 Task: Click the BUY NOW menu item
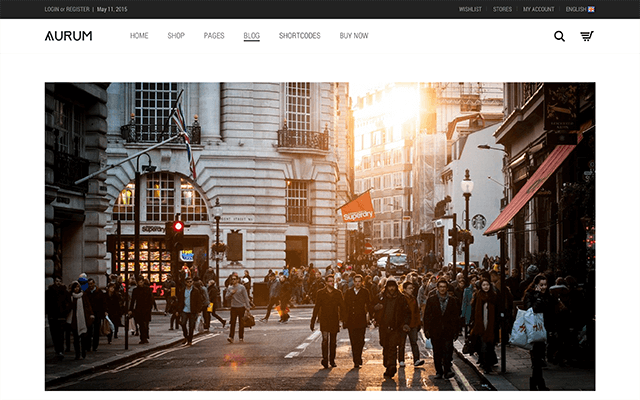click(354, 36)
